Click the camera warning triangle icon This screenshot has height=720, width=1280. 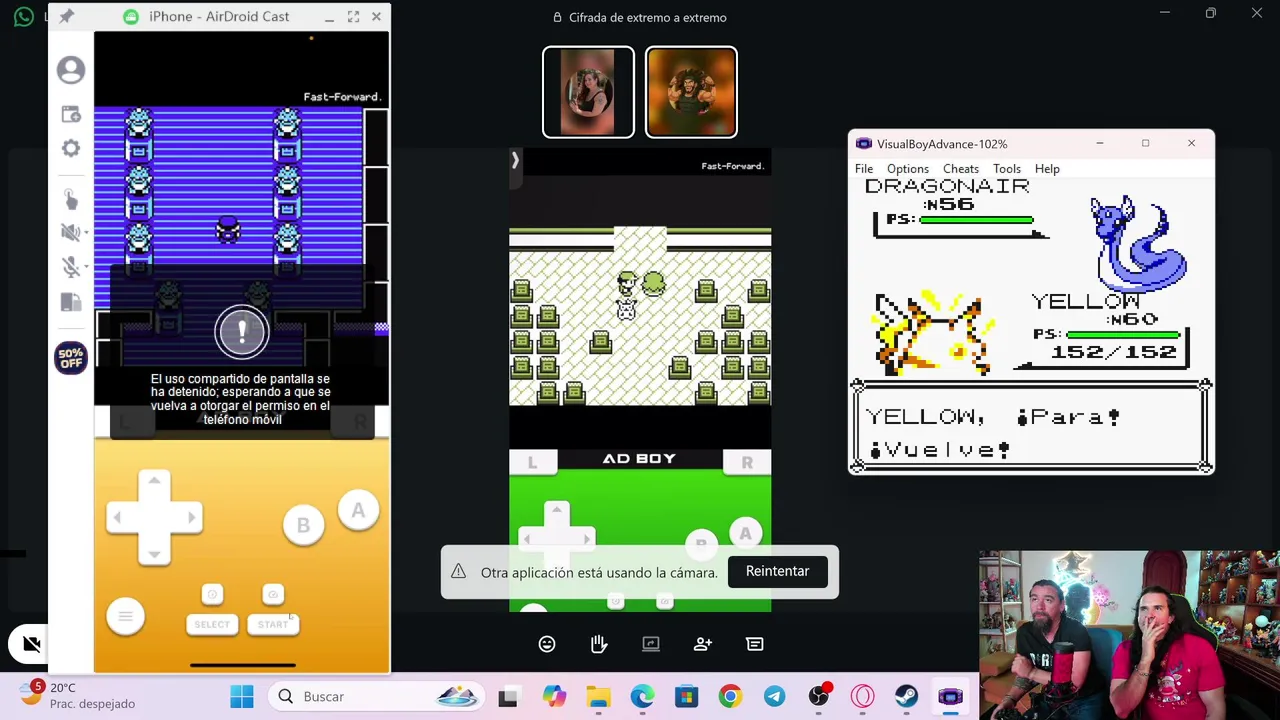[458, 571]
